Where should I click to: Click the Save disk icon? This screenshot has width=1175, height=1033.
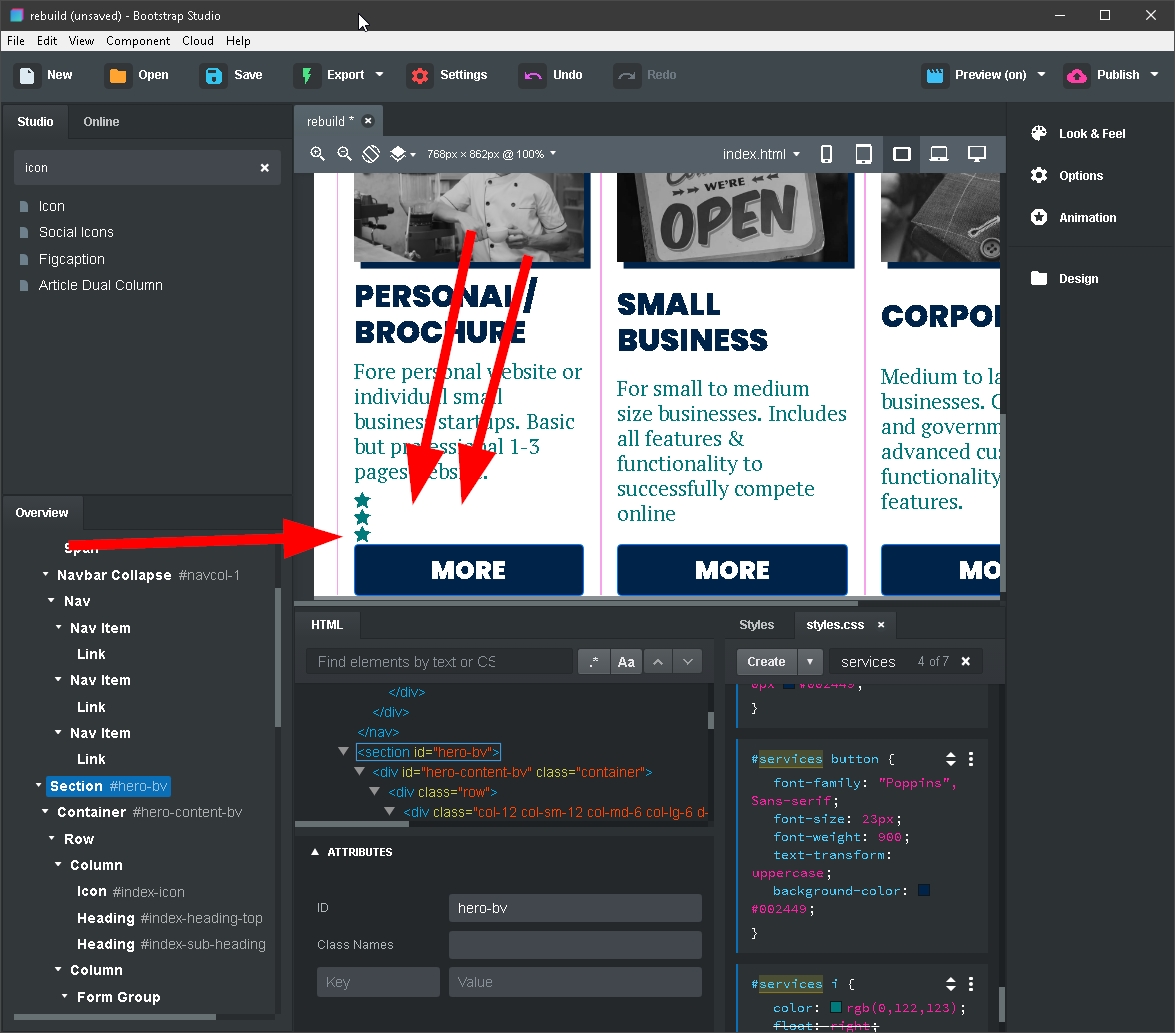[214, 76]
